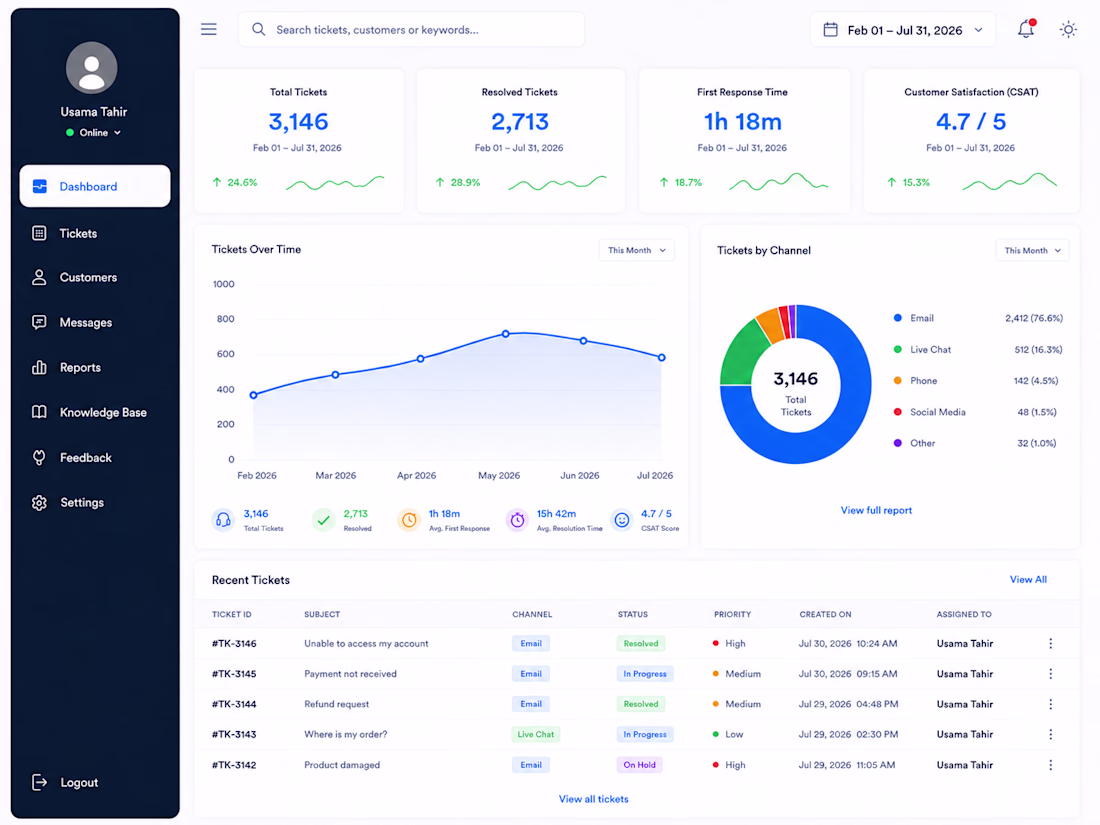The height and width of the screenshot is (825, 1100).
Task: Toggle the light theme sun icon
Action: click(x=1068, y=29)
